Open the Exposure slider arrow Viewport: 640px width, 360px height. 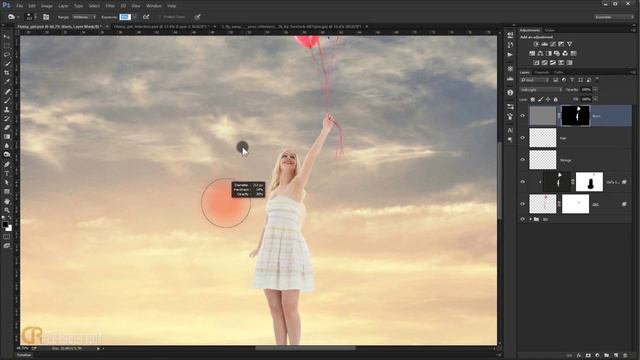click(x=135, y=17)
